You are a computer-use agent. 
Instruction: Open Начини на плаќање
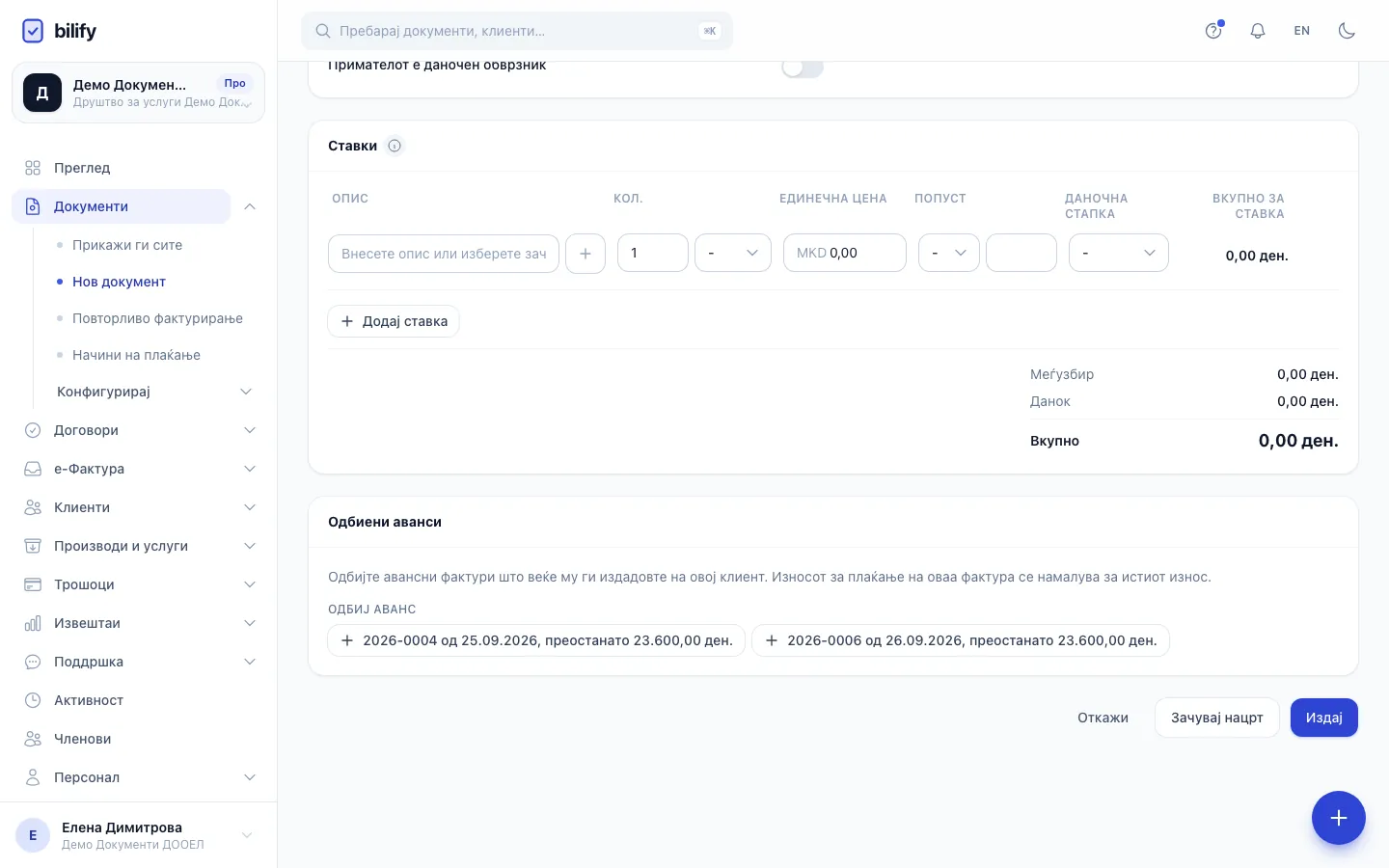[x=136, y=355]
